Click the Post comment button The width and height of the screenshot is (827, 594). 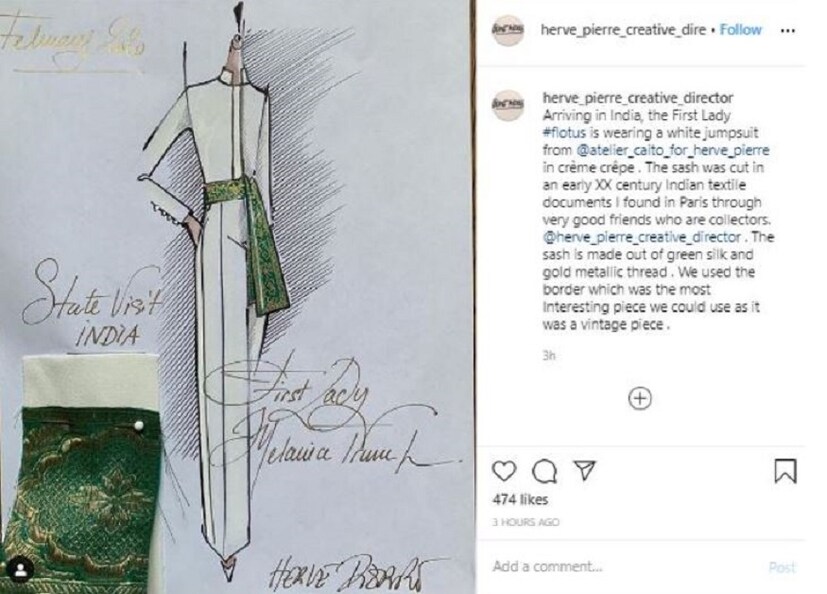click(x=782, y=567)
